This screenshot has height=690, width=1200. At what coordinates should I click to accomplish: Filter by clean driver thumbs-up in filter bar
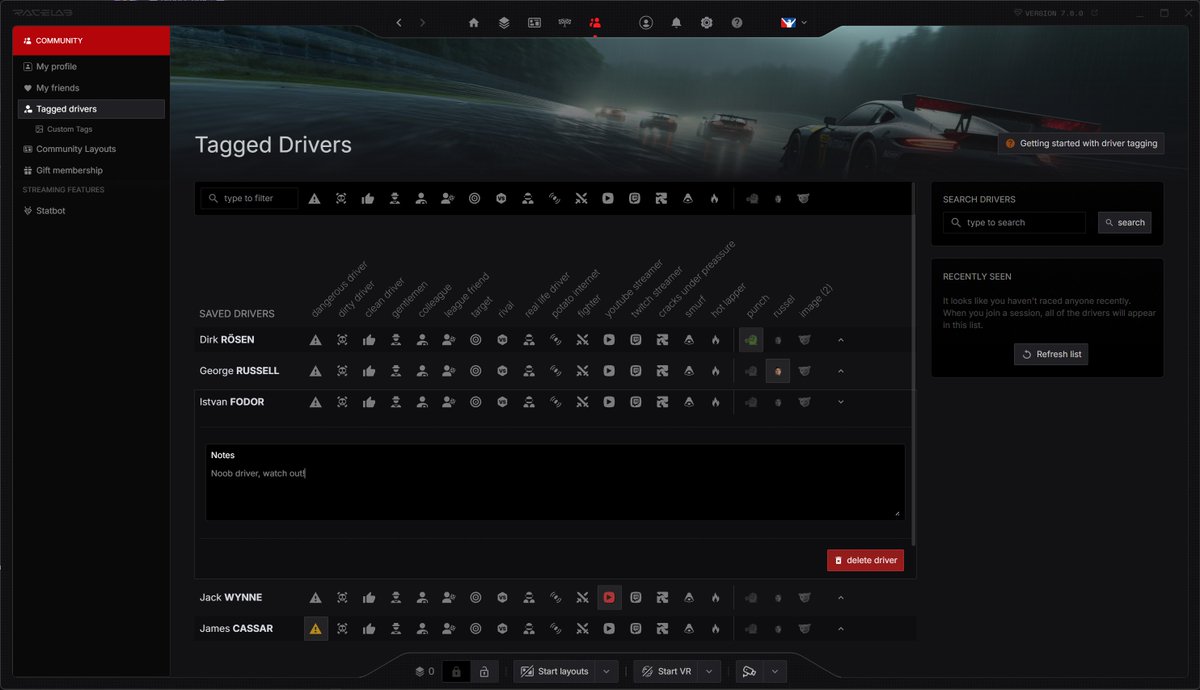[369, 198]
